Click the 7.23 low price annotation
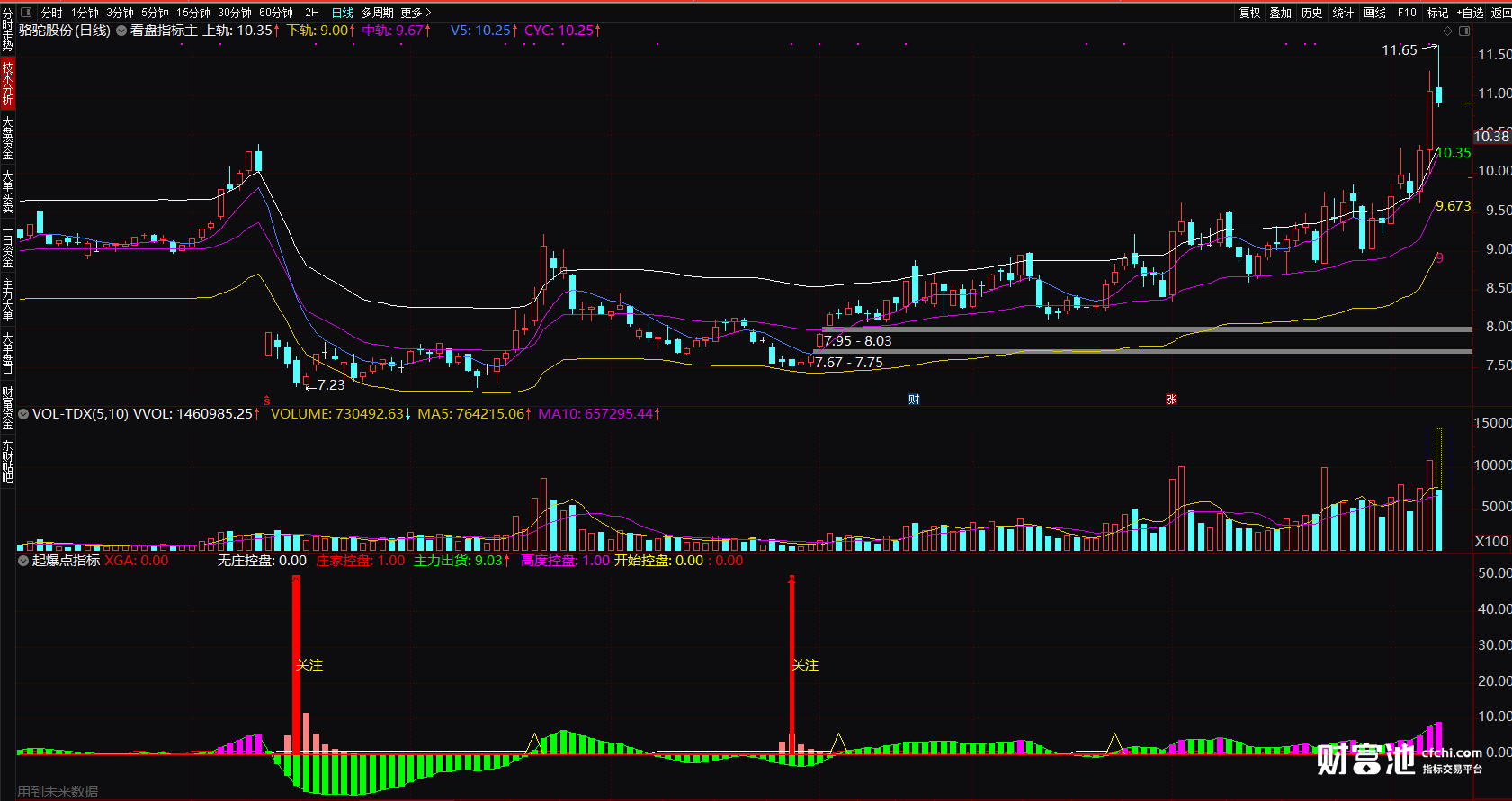The height and width of the screenshot is (801, 1512). [x=331, y=385]
